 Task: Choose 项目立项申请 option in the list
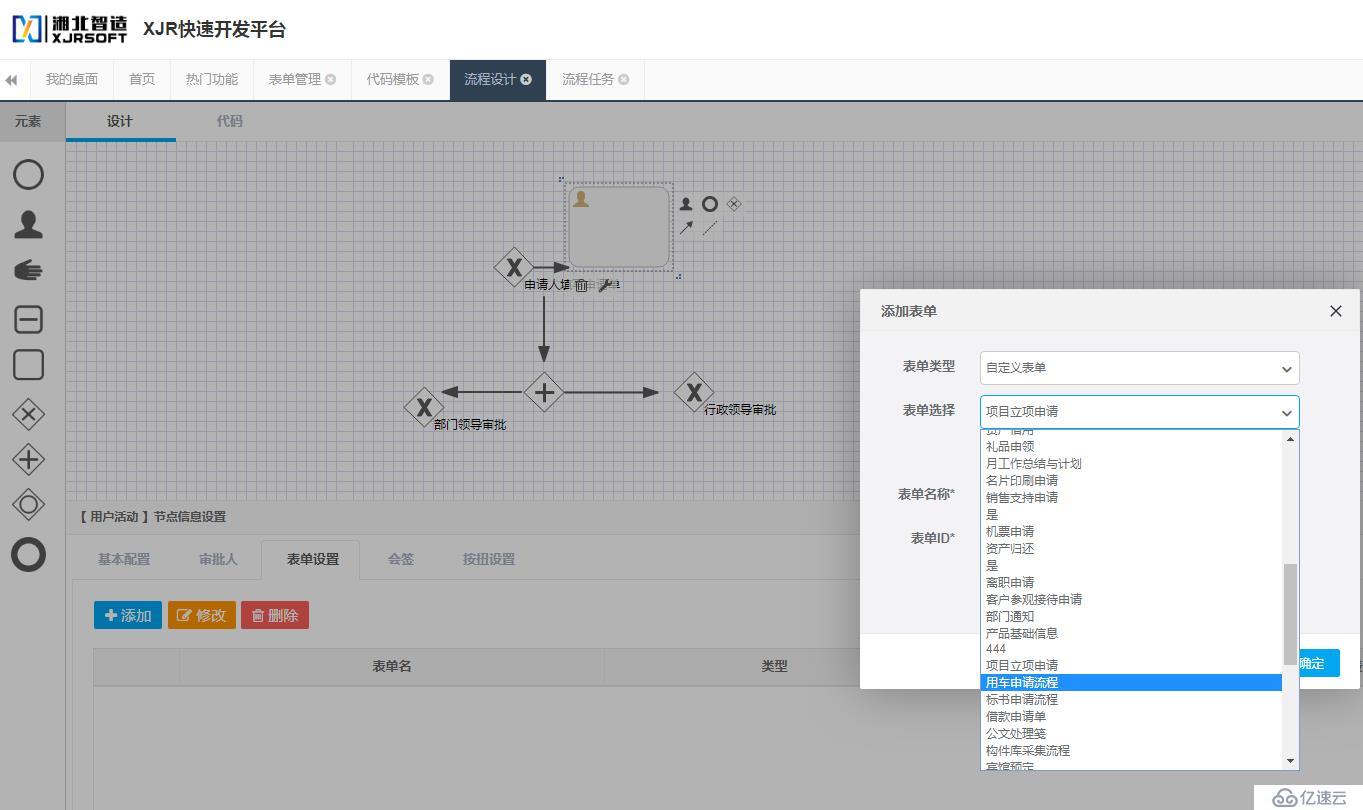click(x=1131, y=666)
